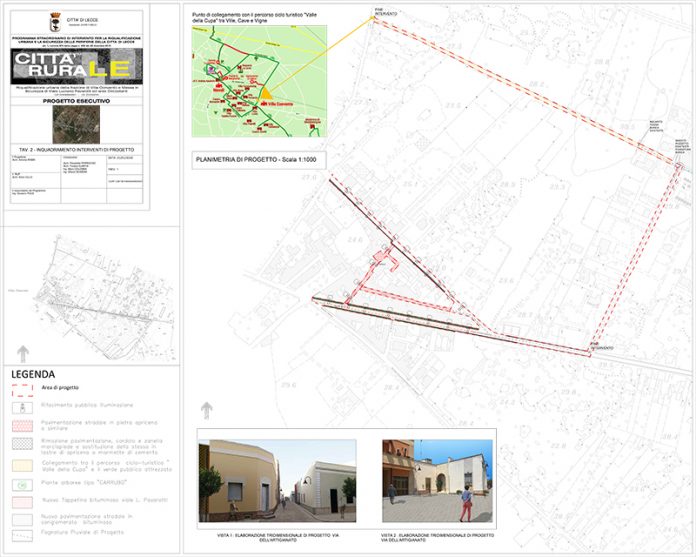Click the north arrow above the Legenda
The image size is (696, 557).
pyautogui.click(x=22, y=353)
